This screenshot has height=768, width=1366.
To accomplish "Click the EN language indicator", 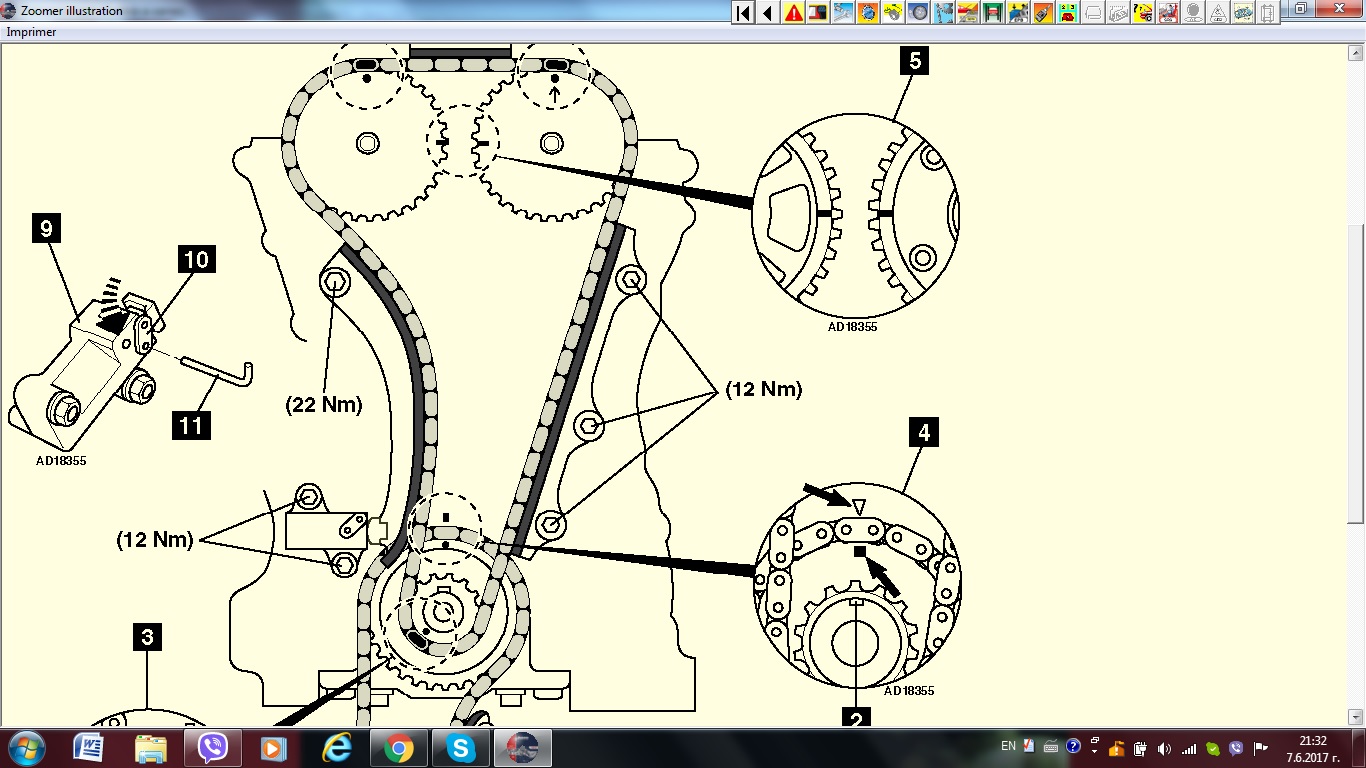I will coord(1008,746).
